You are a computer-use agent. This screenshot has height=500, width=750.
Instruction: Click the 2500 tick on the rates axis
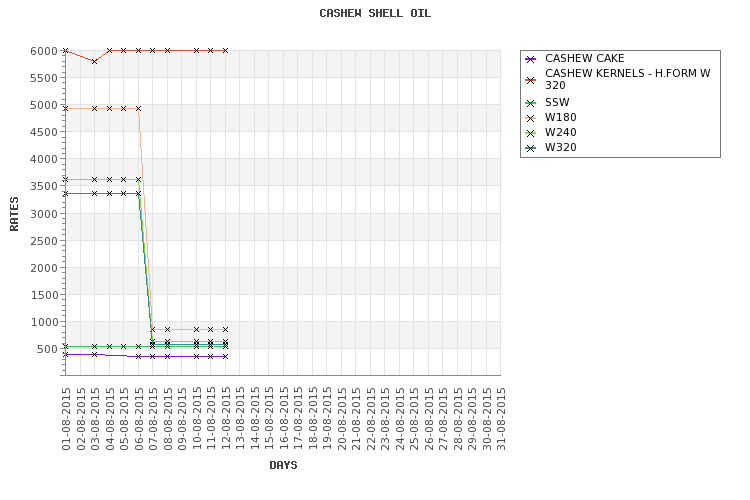pyautogui.click(x=44, y=241)
